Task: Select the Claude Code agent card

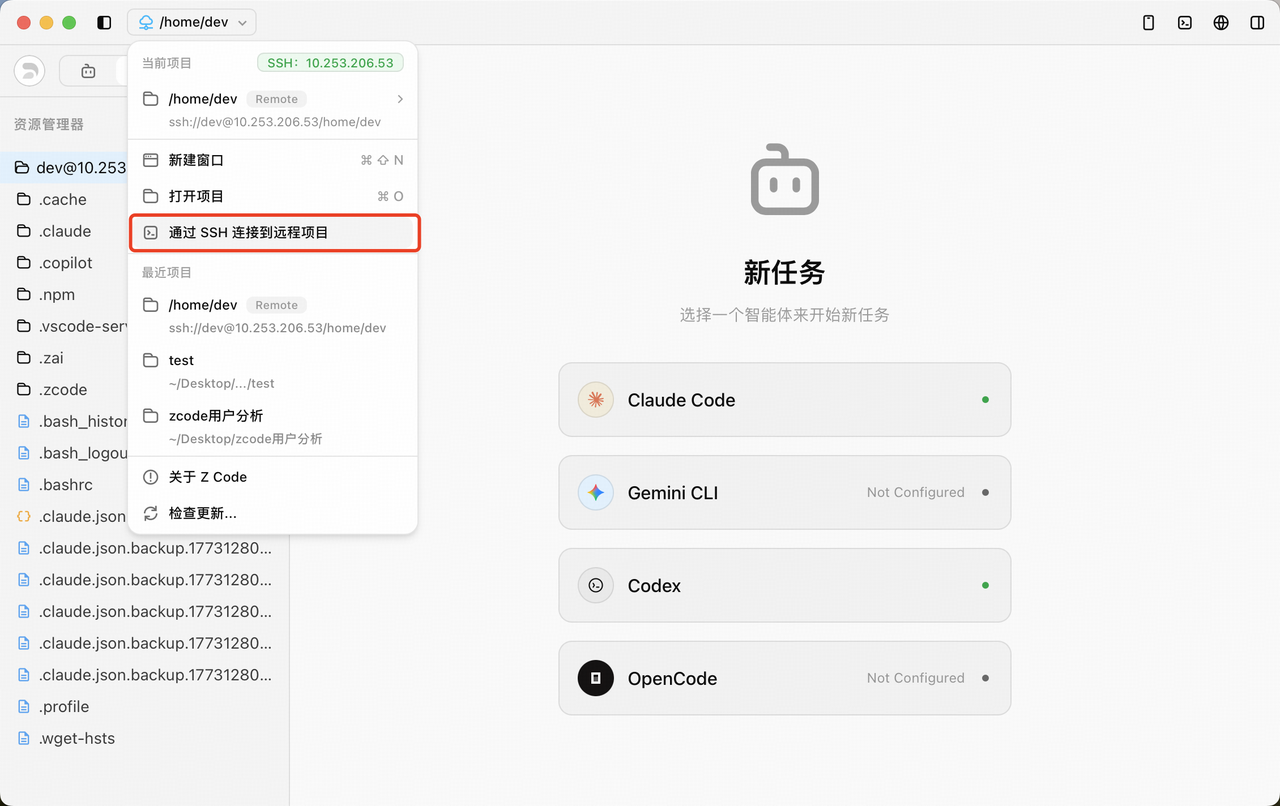Action: (784, 399)
